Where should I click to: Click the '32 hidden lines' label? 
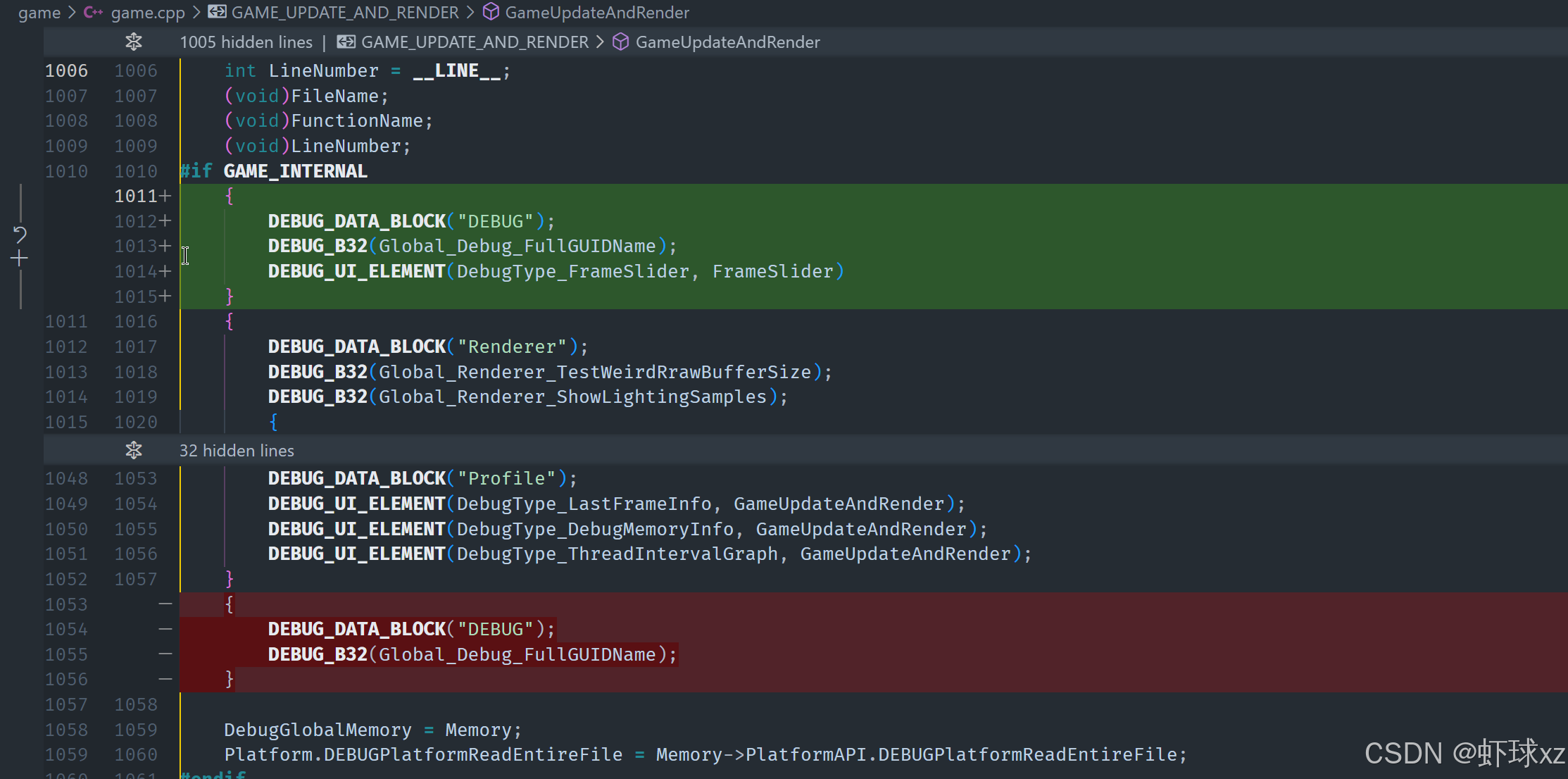click(x=237, y=450)
